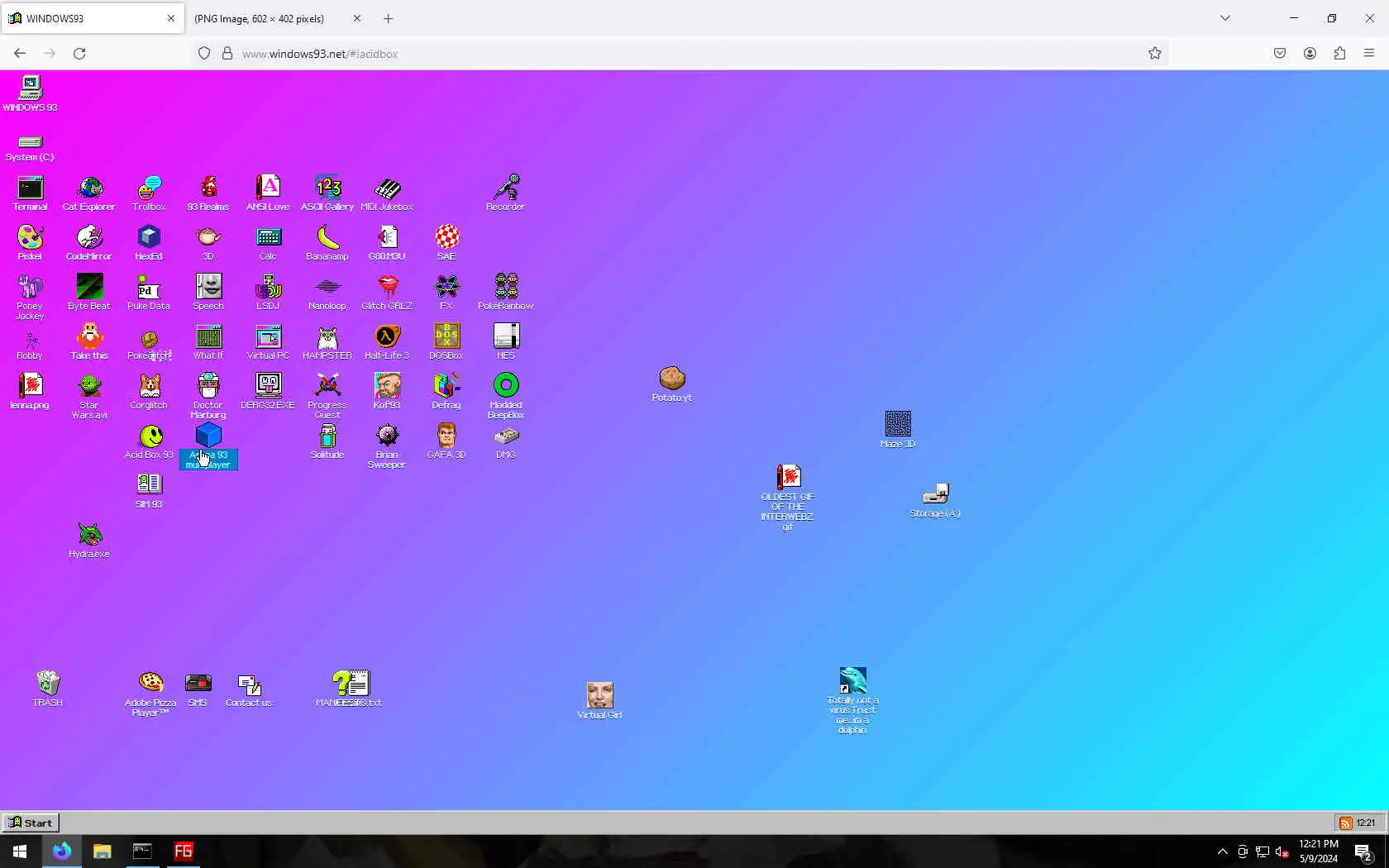Open the Speech face icon
The height and width of the screenshot is (868, 1389).
coord(208,293)
